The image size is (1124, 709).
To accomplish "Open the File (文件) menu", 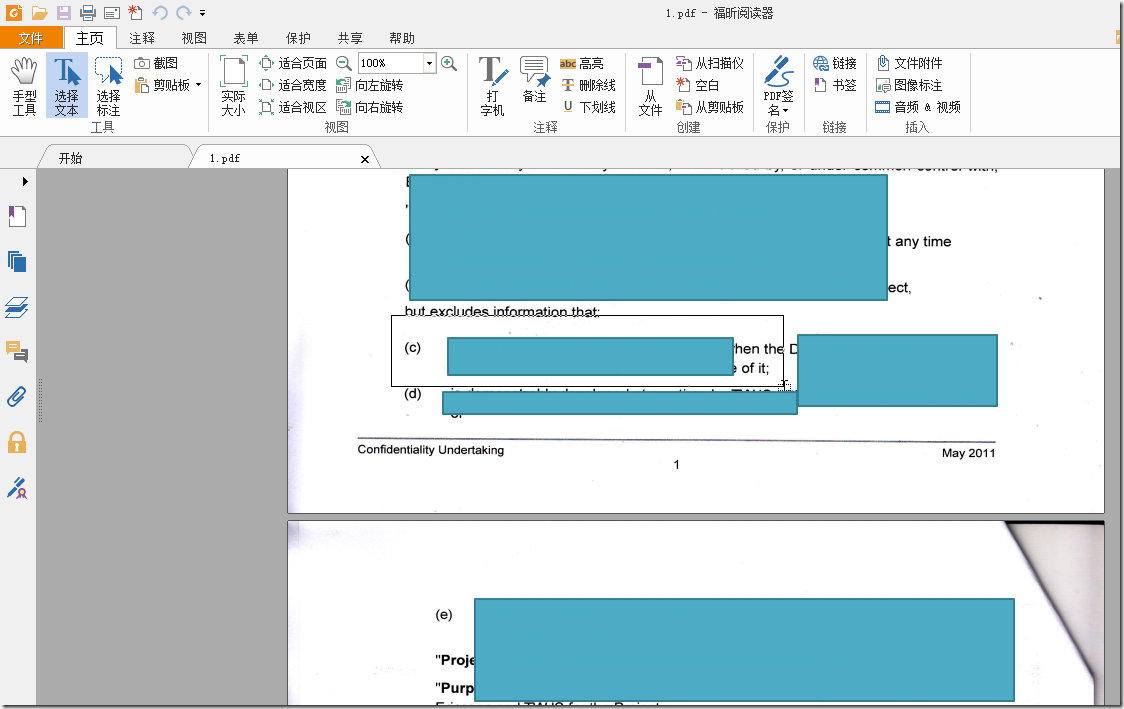I will click(30, 38).
